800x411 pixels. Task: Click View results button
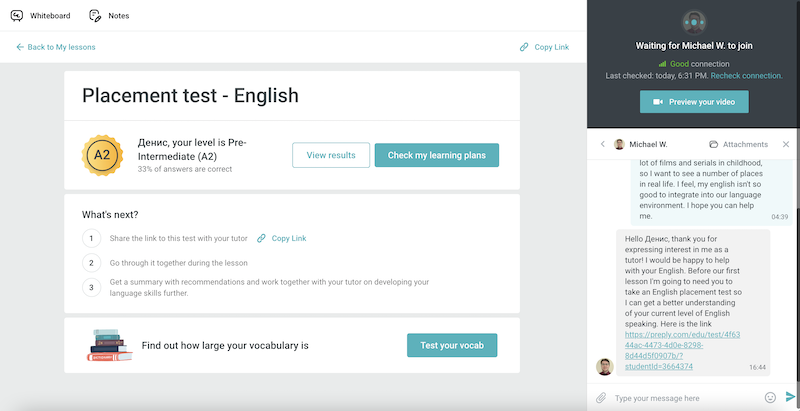click(x=330, y=155)
